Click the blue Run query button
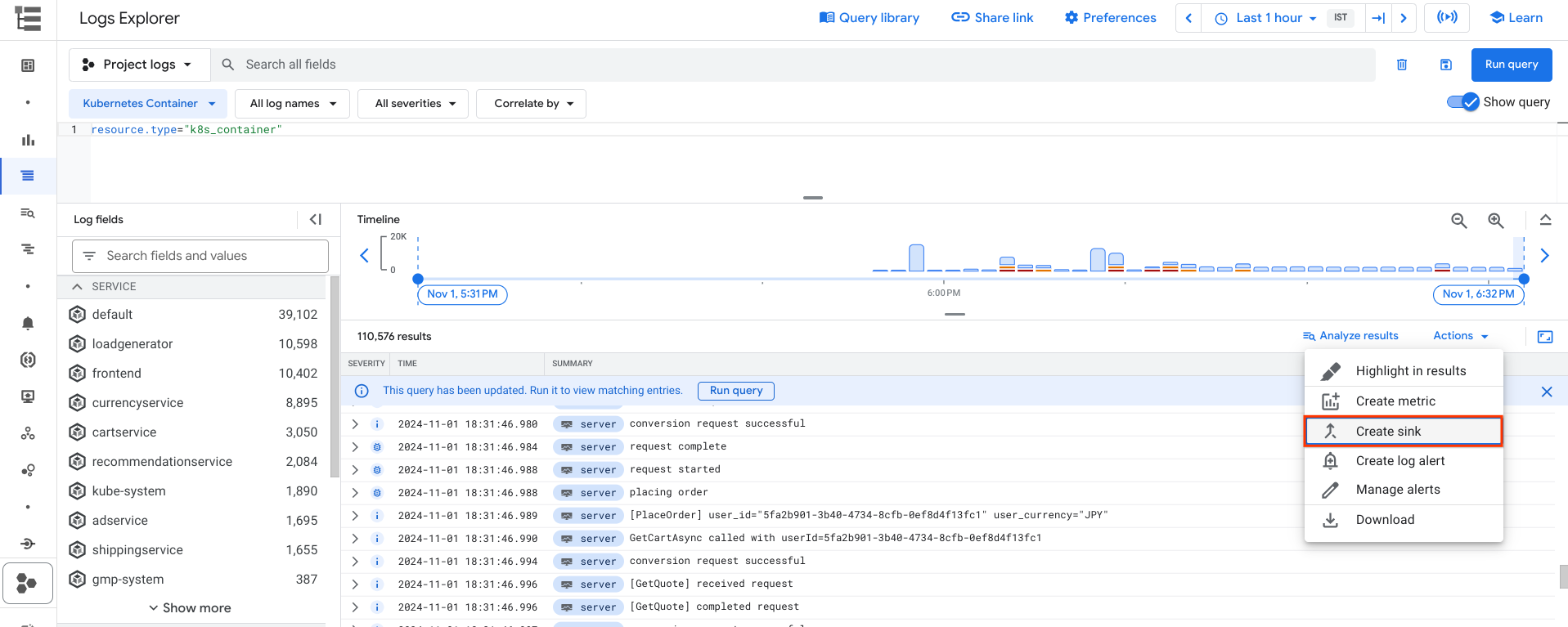The image size is (1568, 627). (x=1512, y=65)
